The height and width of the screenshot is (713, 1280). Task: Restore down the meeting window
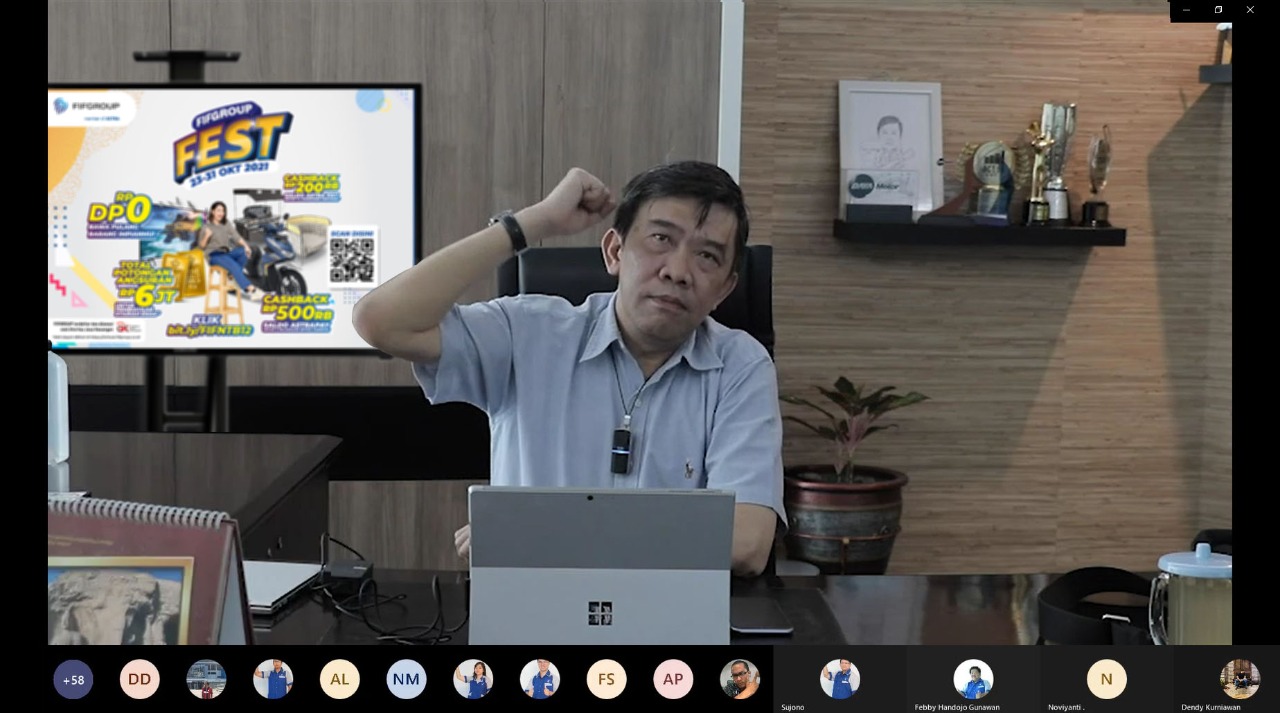coord(1218,10)
